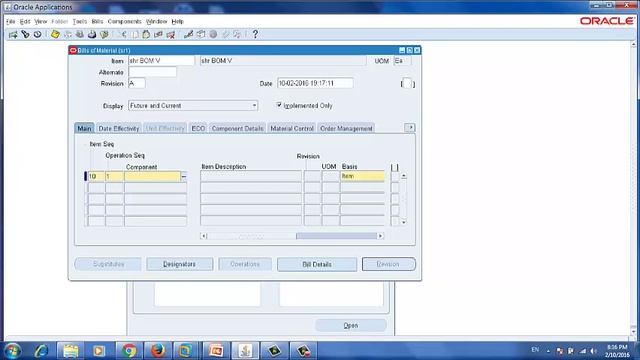The width and height of the screenshot is (640, 360).
Task: Click the Find flashlight toolbar icon
Action: (25, 34)
